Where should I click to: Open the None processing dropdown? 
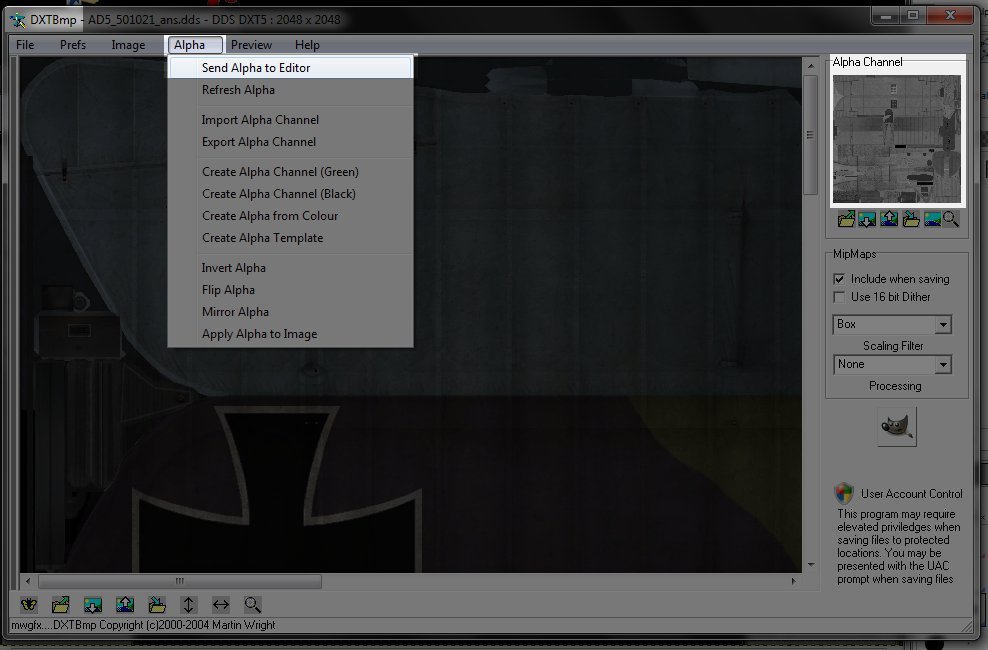(943, 364)
